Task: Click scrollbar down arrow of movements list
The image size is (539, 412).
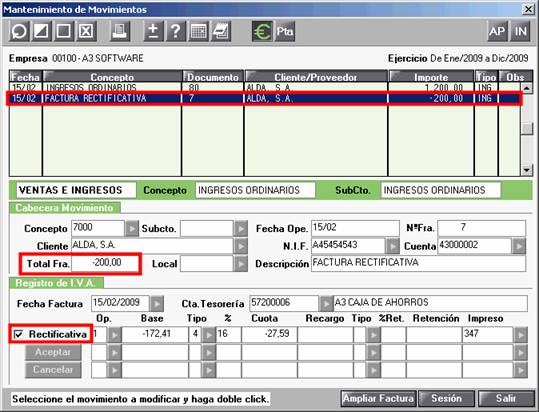Action: pos(527,170)
